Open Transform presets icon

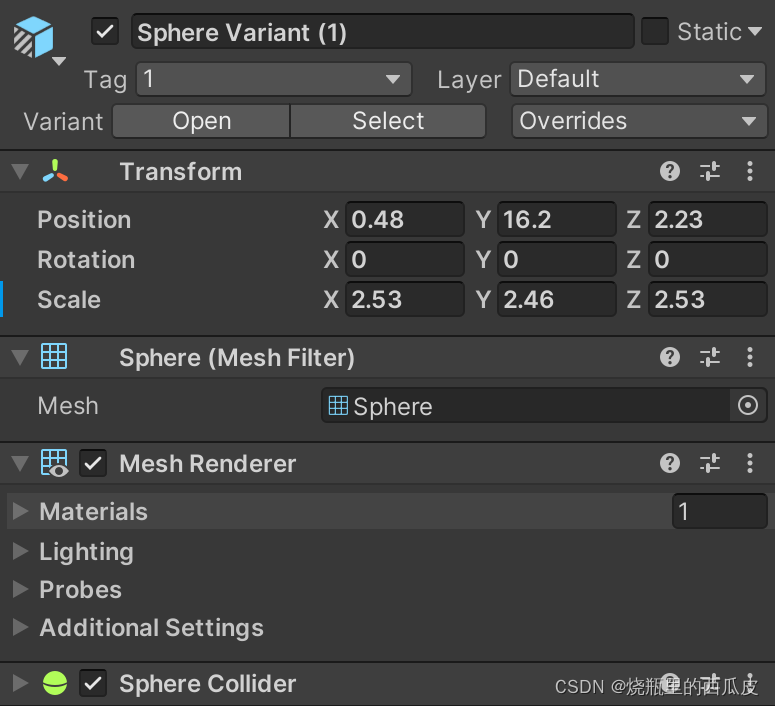pos(710,171)
